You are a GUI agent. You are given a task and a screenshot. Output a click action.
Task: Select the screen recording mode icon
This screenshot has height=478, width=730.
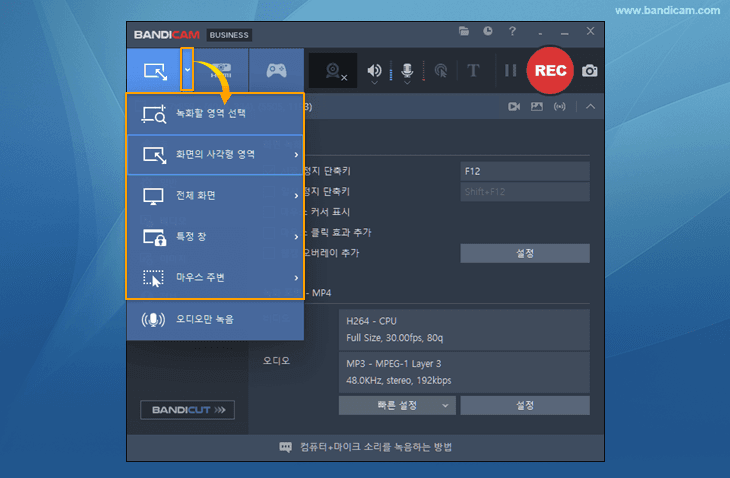(x=155, y=71)
